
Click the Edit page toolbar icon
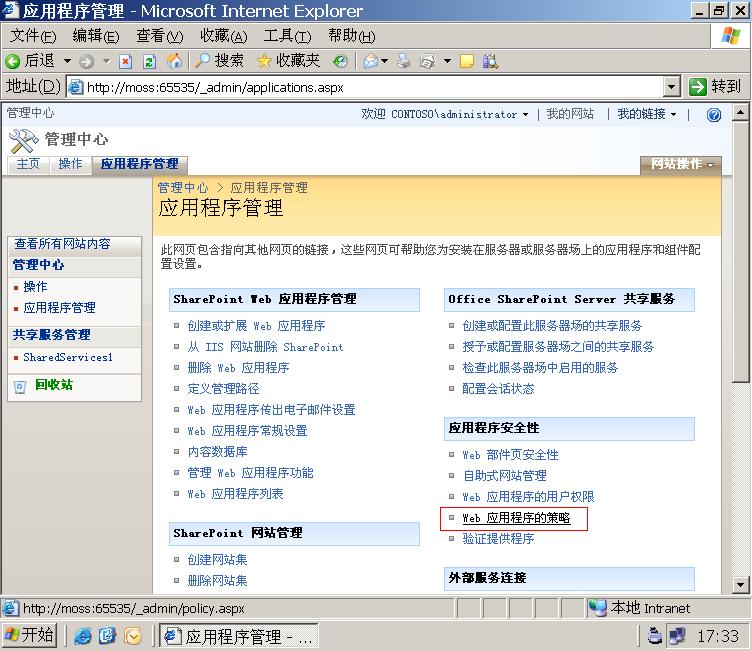(x=427, y=61)
